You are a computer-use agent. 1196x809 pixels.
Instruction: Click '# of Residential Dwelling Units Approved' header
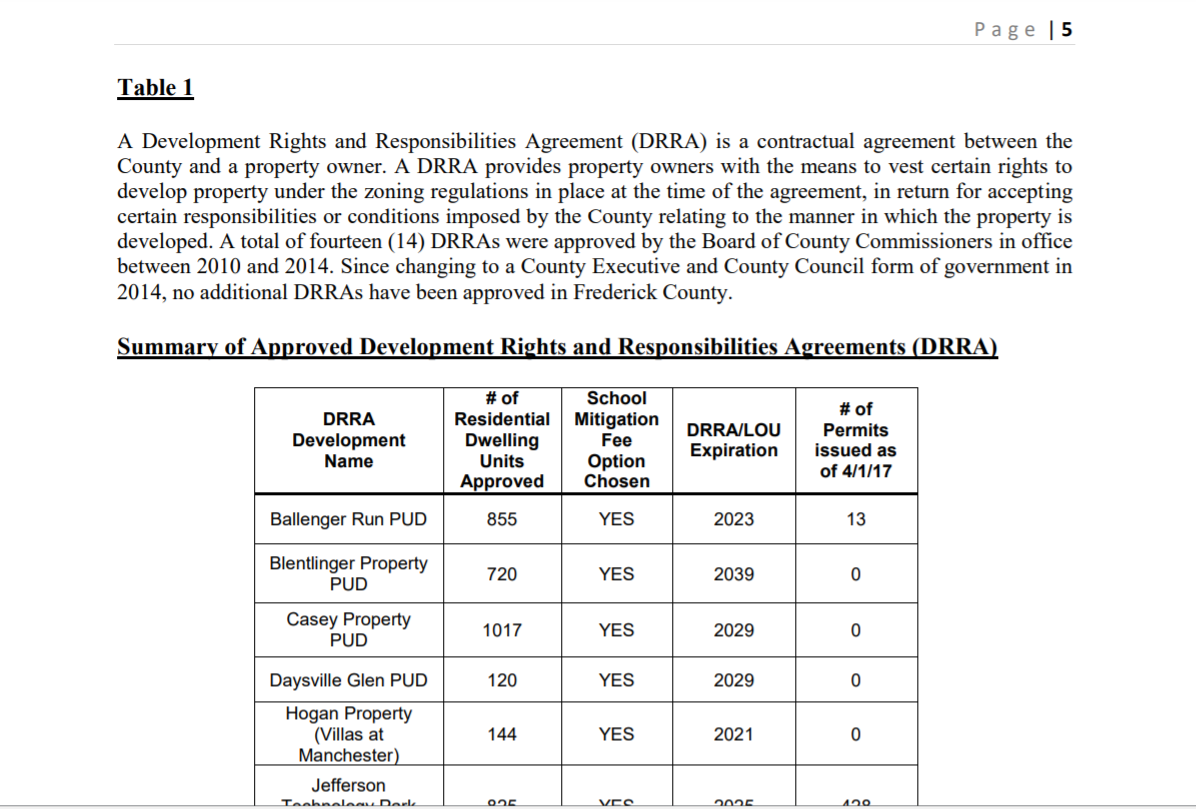501,440
